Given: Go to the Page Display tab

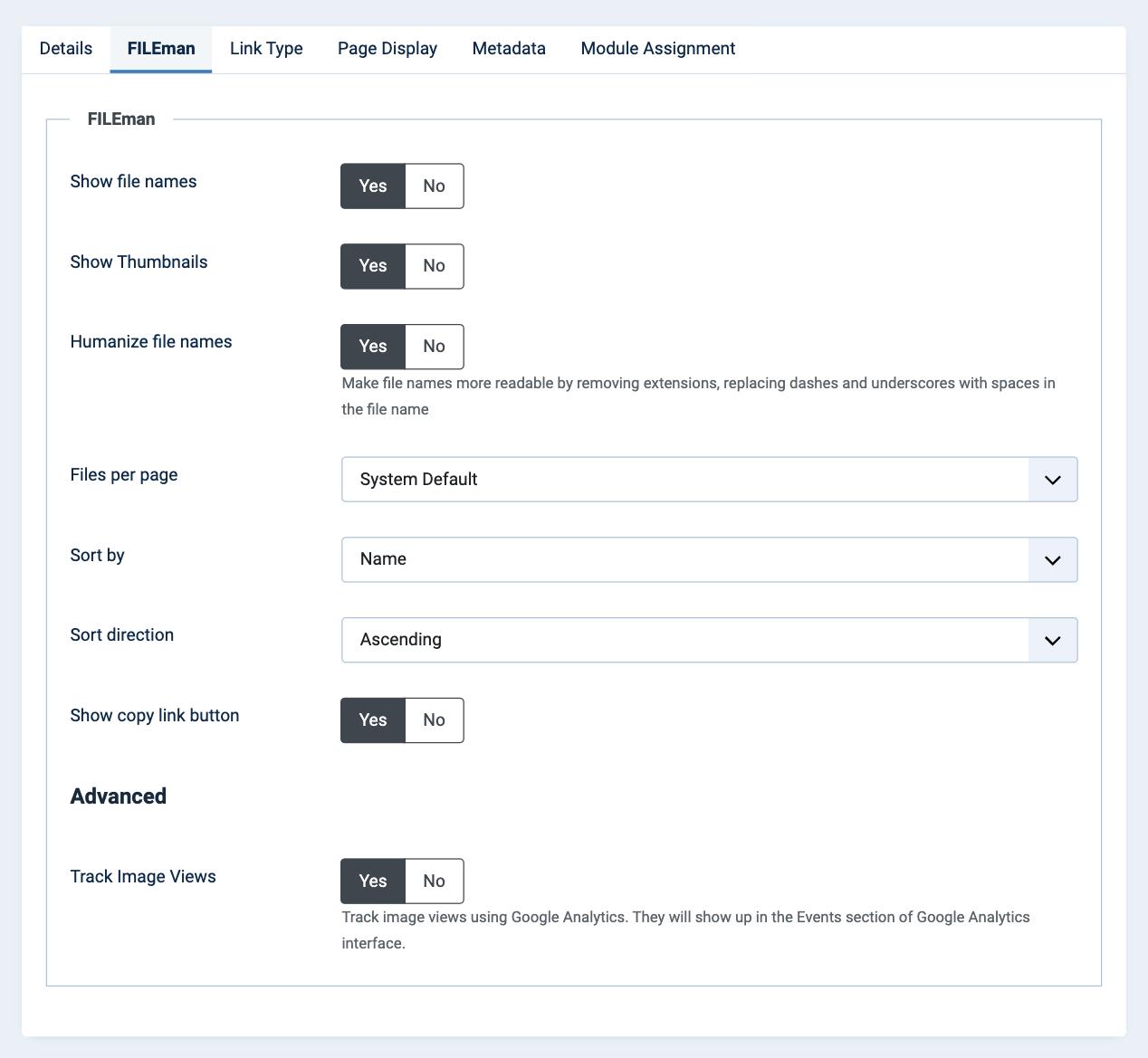Looking at the screenshot, I should pyautogui.click(x=387, y=49).
